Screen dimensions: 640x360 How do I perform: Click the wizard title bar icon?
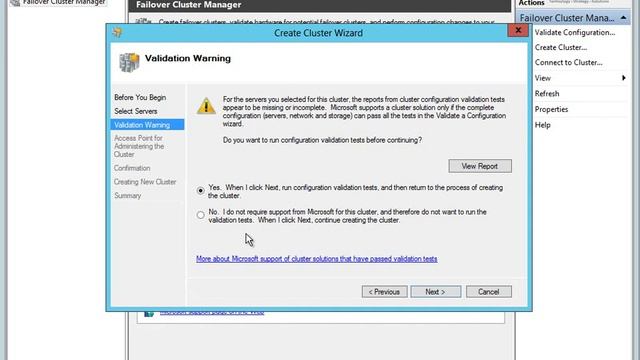118,32
